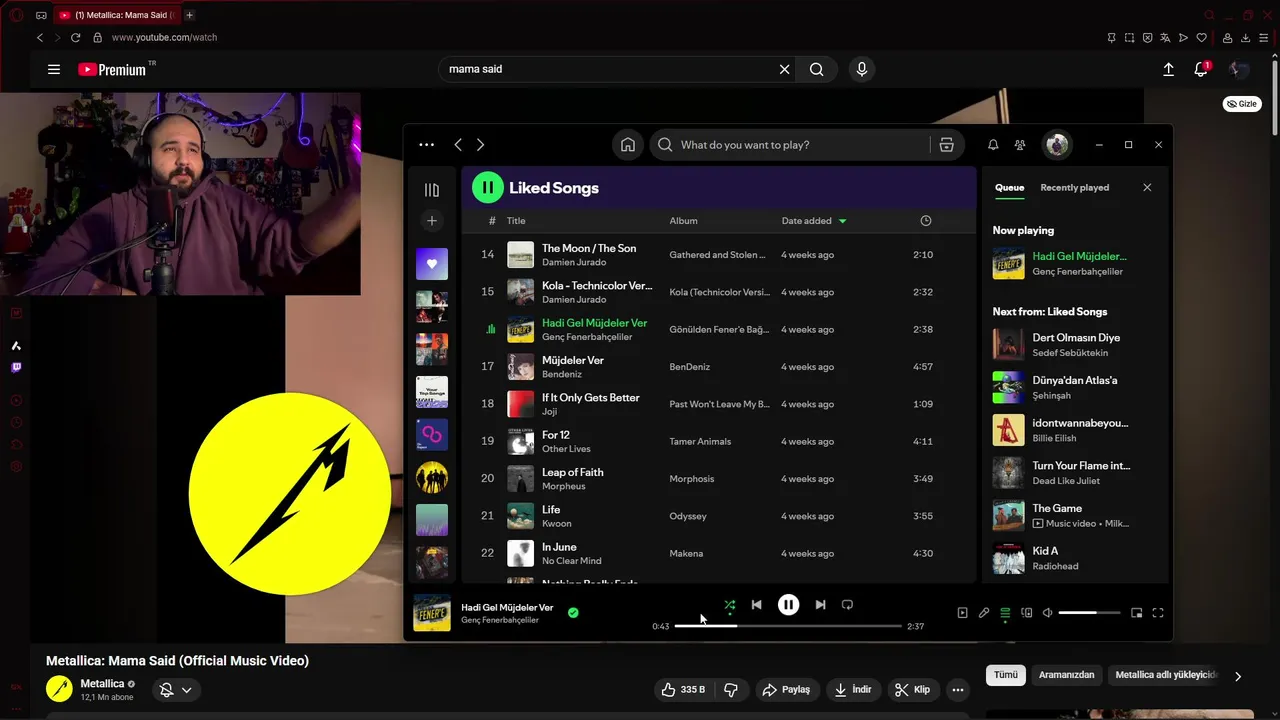Create new playlist with plus icon

pyautogui.click(x=432, y=221)
